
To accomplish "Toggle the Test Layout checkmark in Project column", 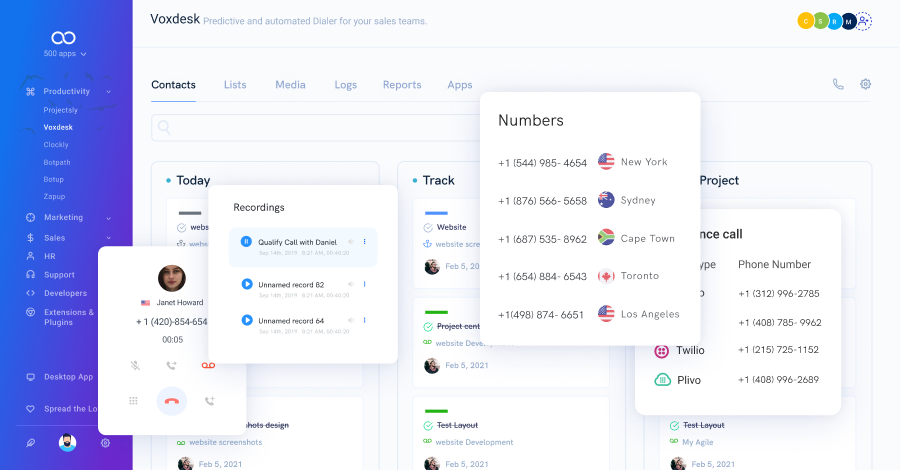I will (672, 425).
